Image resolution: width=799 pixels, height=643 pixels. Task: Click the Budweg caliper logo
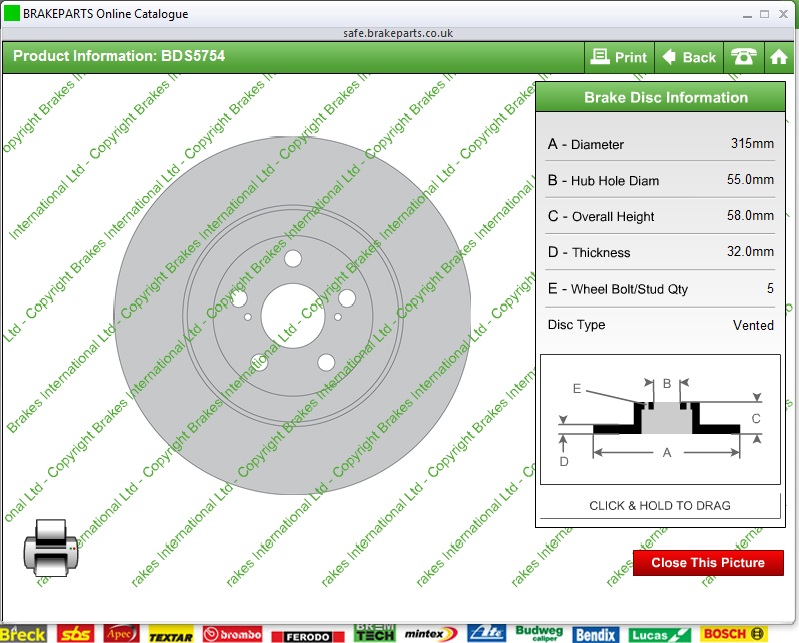pyautogui.click(x=539, y=634)
